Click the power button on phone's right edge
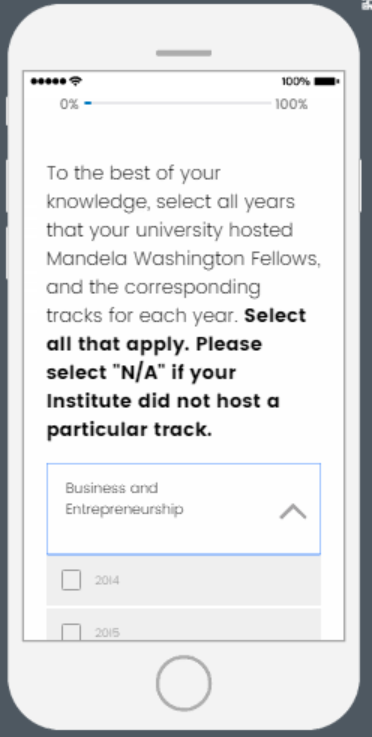 361,186
